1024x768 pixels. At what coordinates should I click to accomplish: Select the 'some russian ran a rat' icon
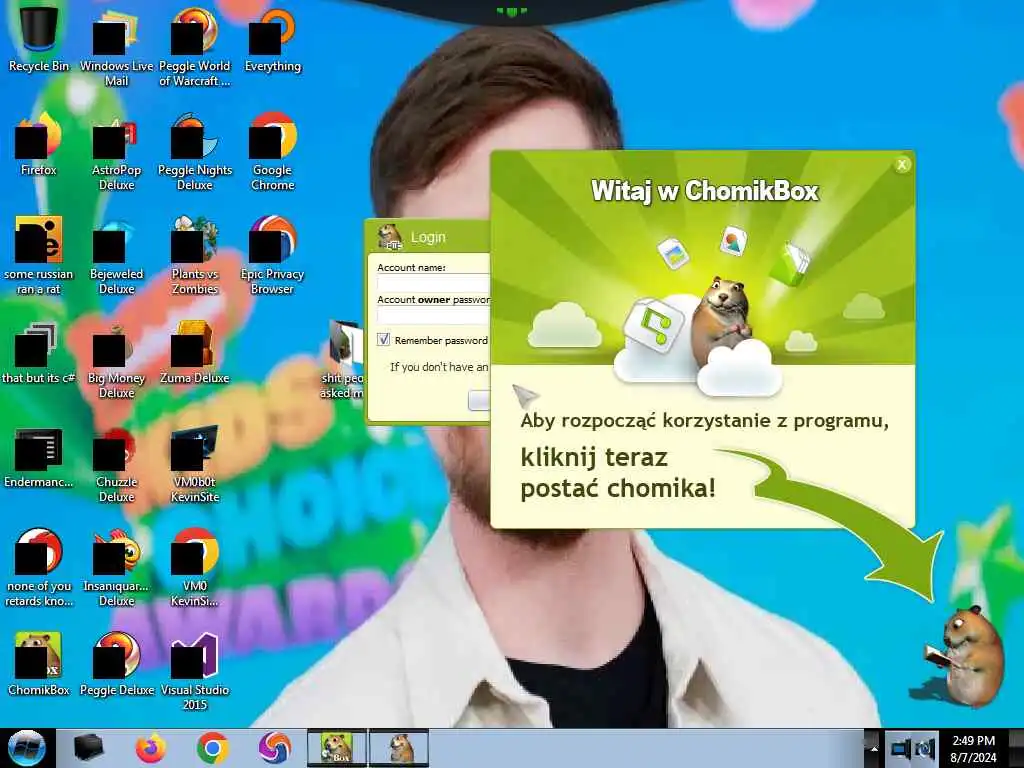pyautogui.click(x=39, y=255)
